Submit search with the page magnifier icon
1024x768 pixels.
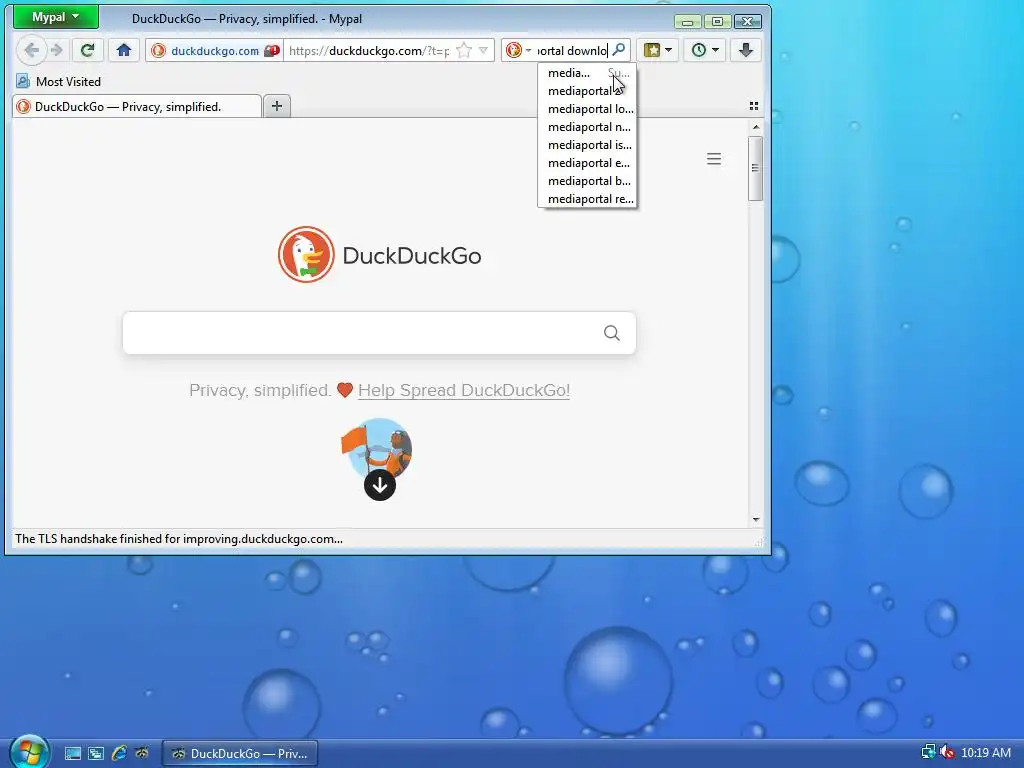[612, 333]
